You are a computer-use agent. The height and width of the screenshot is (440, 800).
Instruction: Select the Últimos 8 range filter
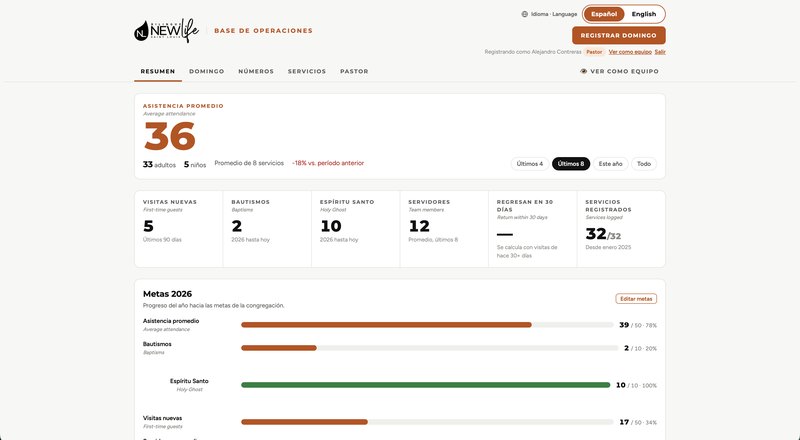pos(571,164)
